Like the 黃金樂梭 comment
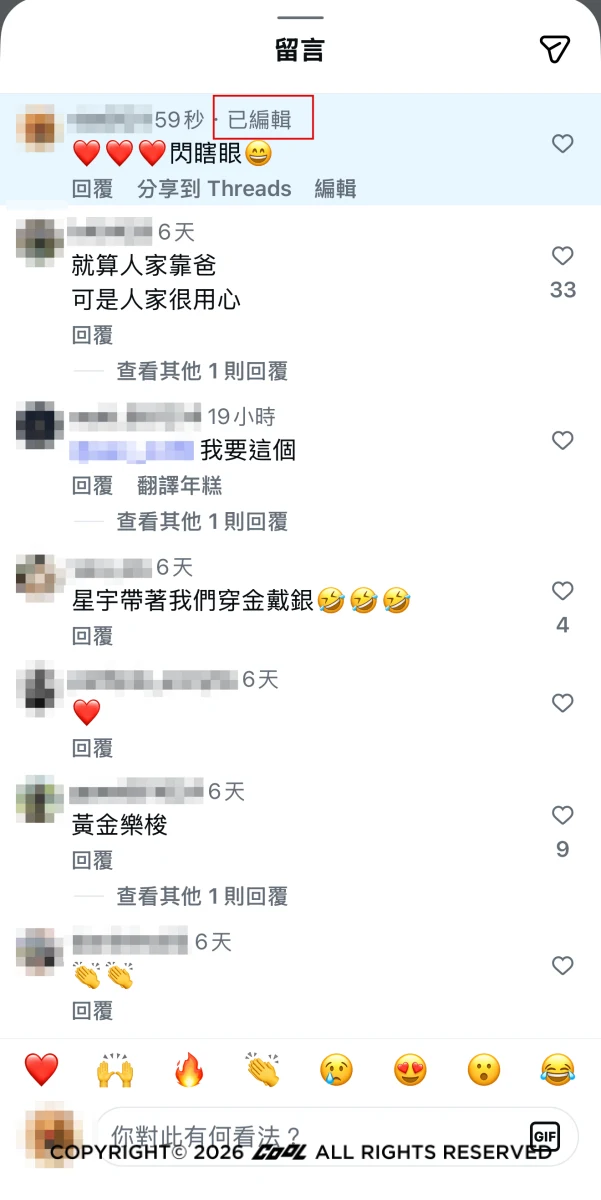 (x=563, y=815)
